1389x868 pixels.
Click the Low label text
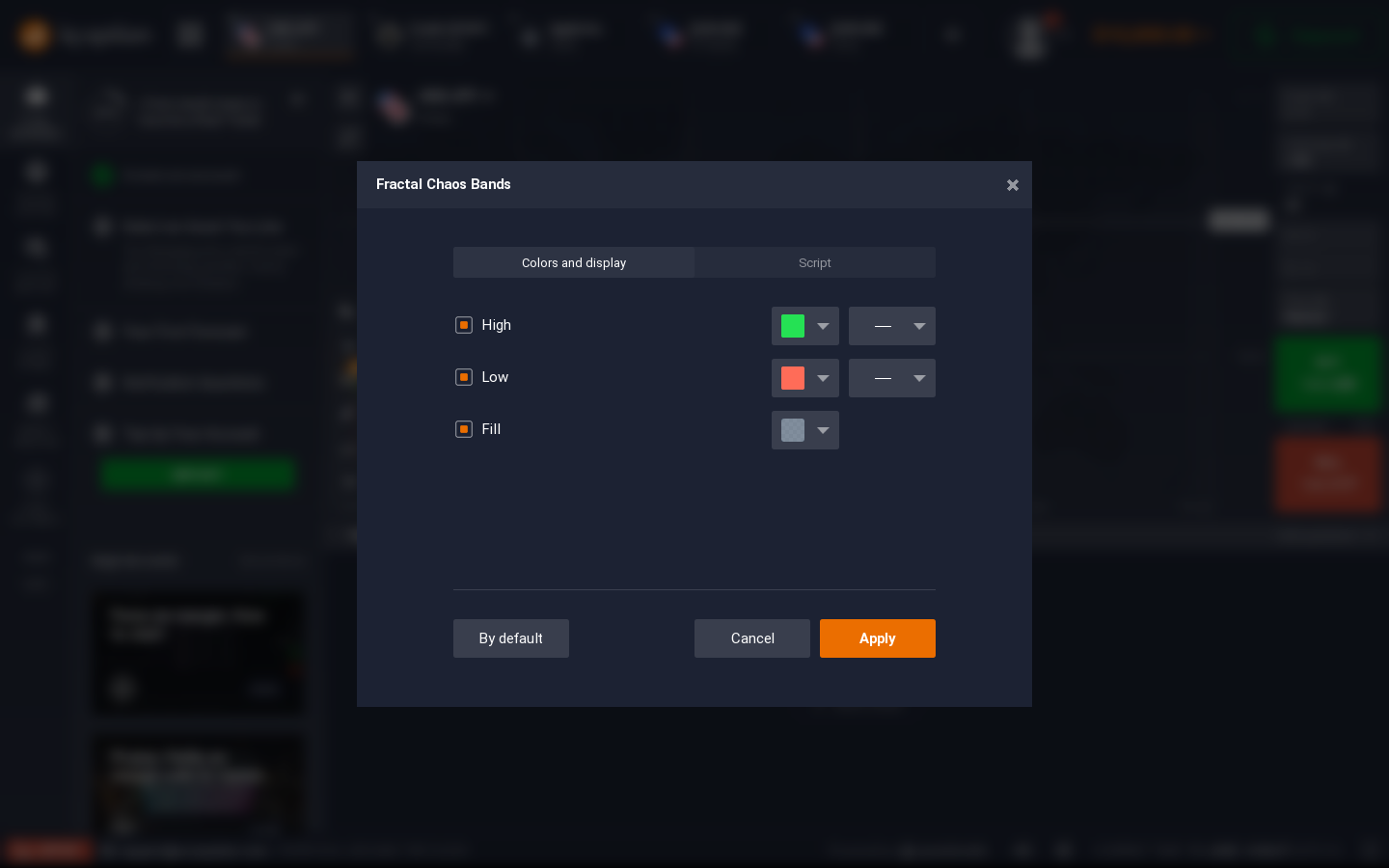(495, 377)
